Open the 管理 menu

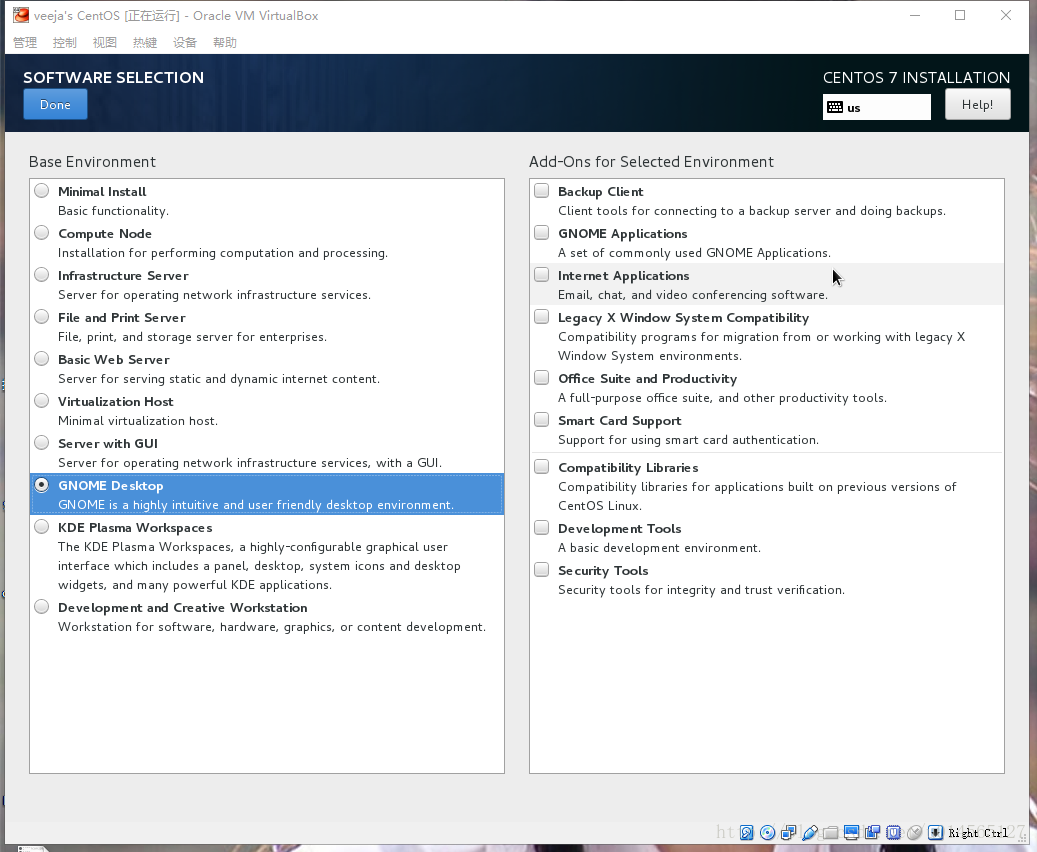(x=25, y=42)
